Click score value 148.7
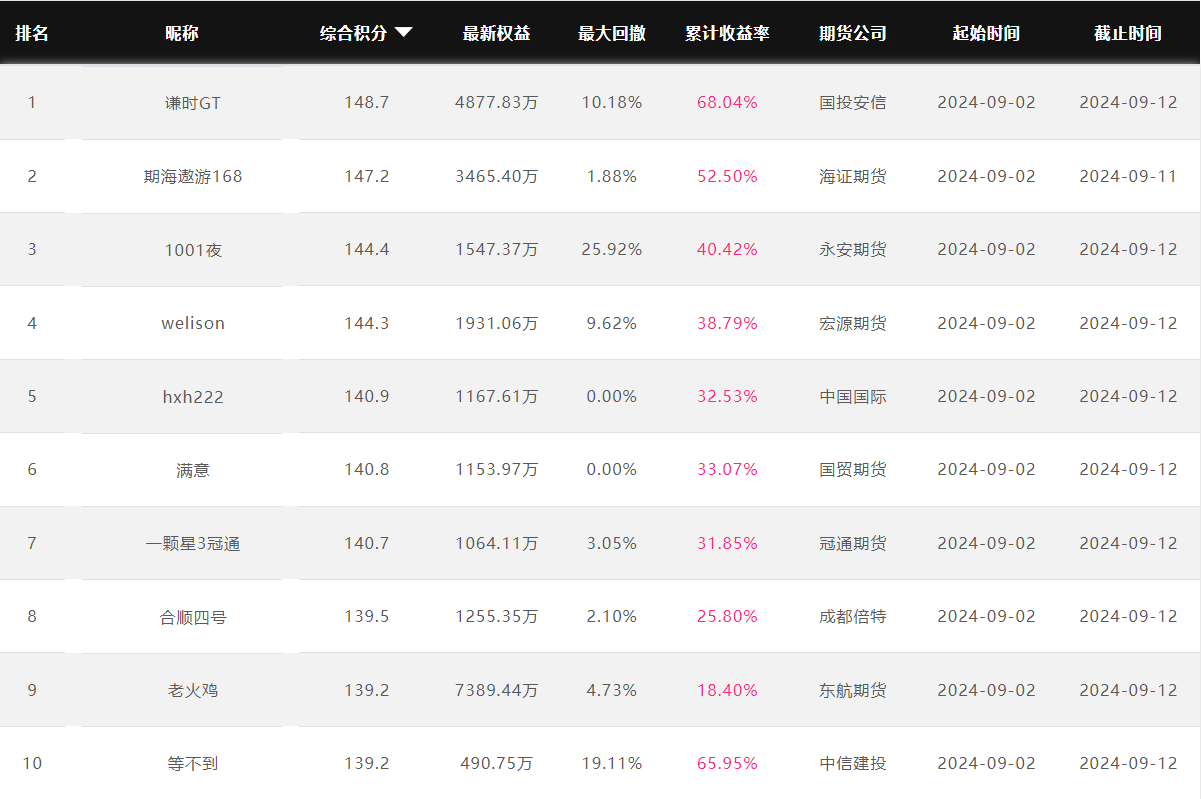This screenshot has width=1201, height=799. 366,102
